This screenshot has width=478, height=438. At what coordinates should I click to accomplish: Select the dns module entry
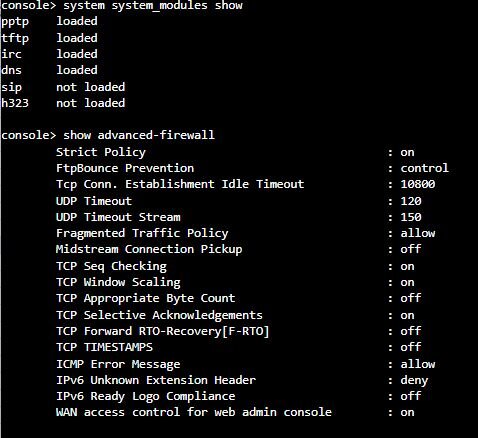49,70
